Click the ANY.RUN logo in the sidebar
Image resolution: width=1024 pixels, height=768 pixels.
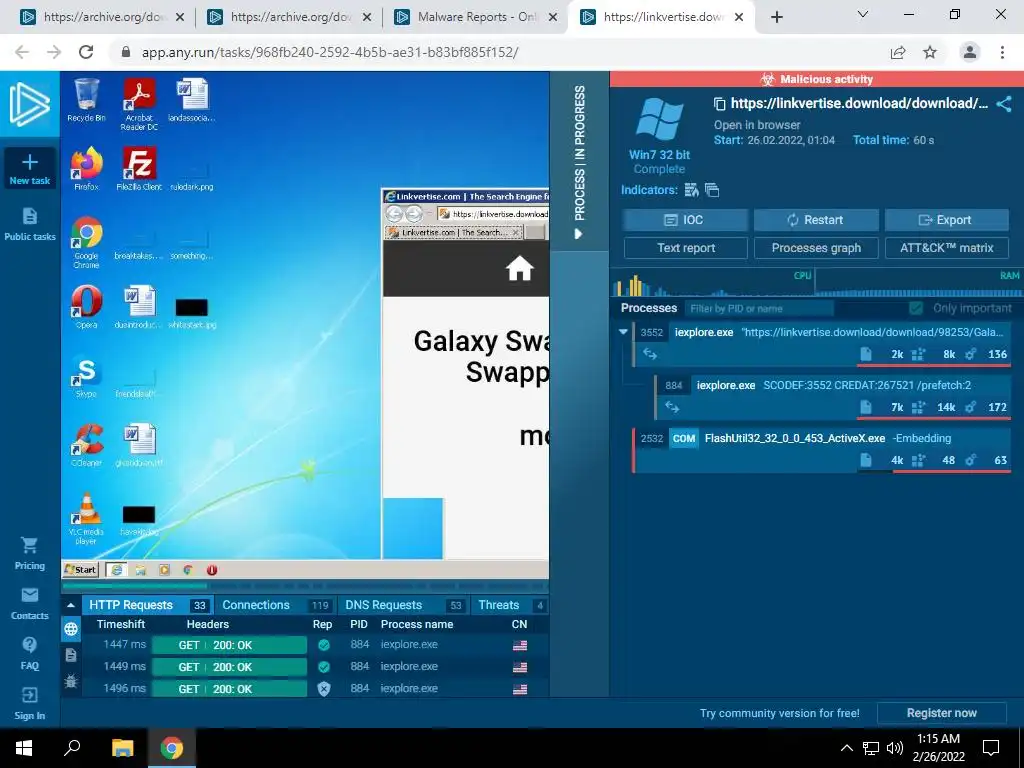click(29, 104)
